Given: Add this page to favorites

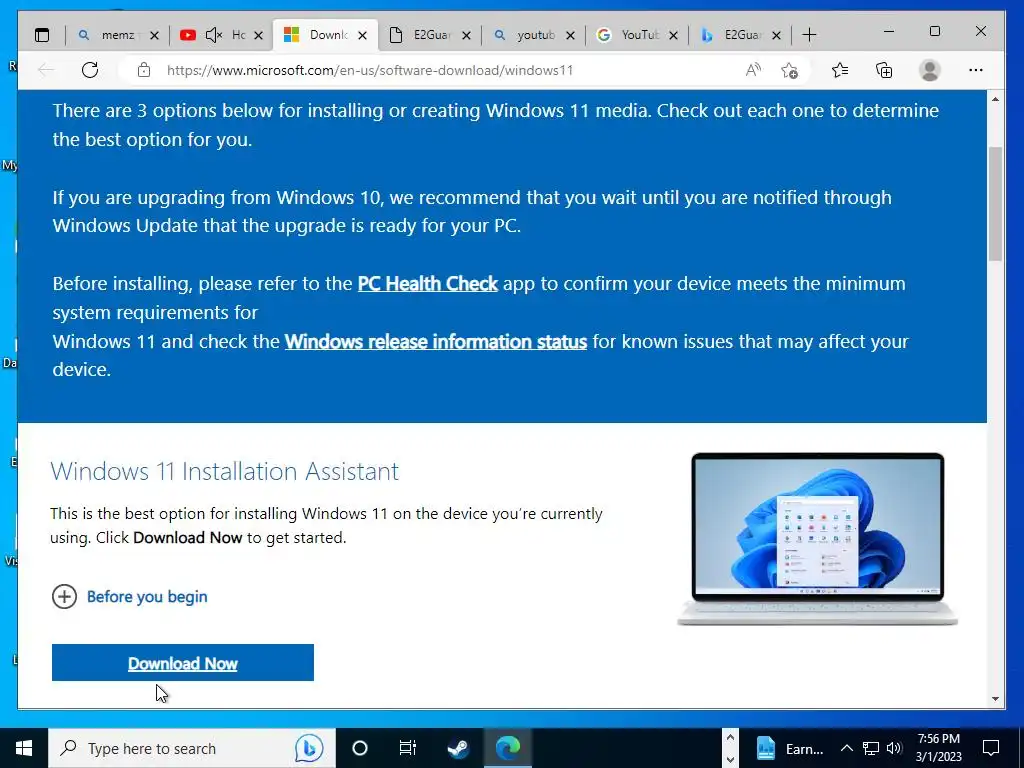Looking at the screenshot, I should tap(790, 70).
